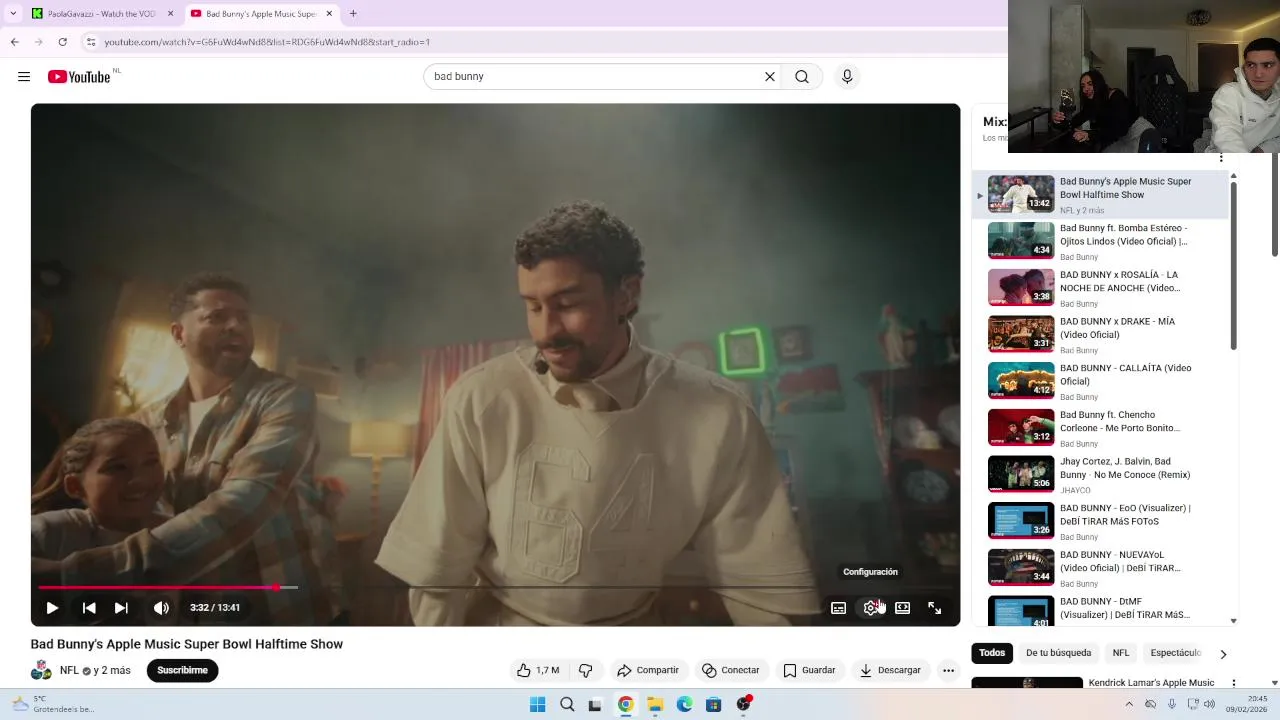This screenshot has width=1280, height=720.
Task: Click the playlist scrollbar up arrow
Action: pos(1233,176)
